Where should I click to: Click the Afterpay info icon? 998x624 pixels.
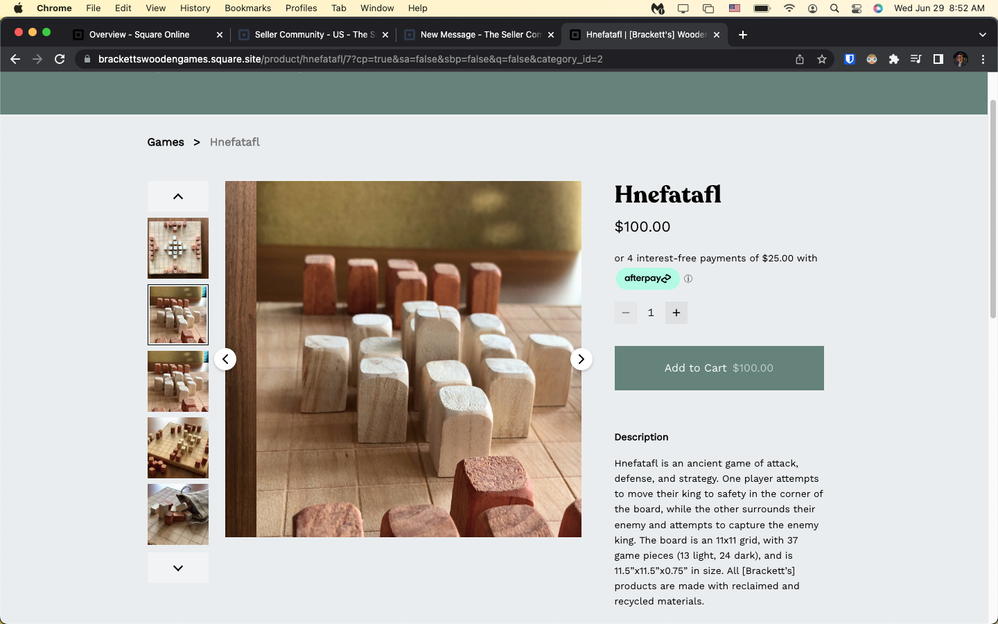pyautogui.click(x=688, y=279)
